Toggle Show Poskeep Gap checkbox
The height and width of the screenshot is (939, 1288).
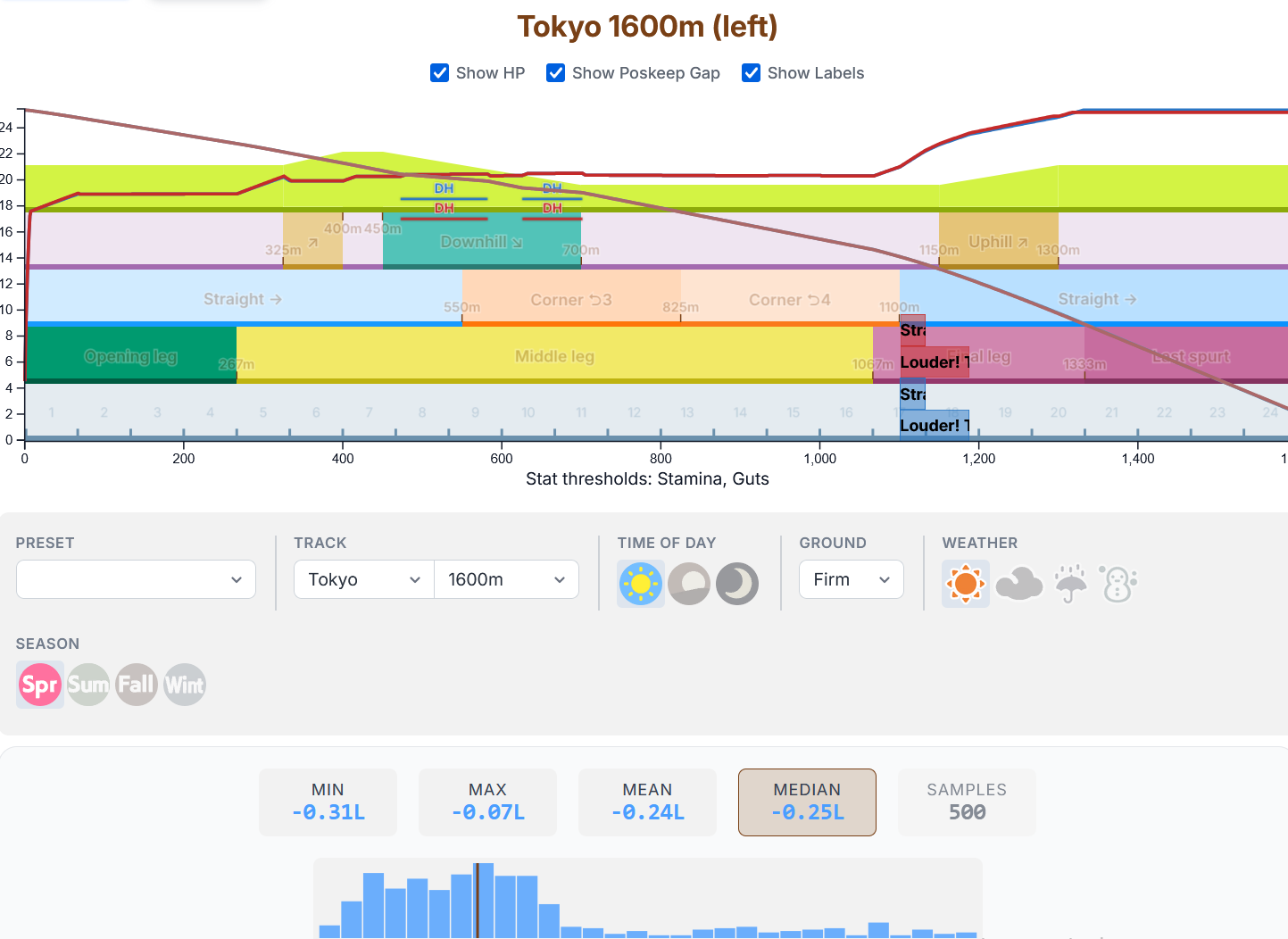[555, 73]
